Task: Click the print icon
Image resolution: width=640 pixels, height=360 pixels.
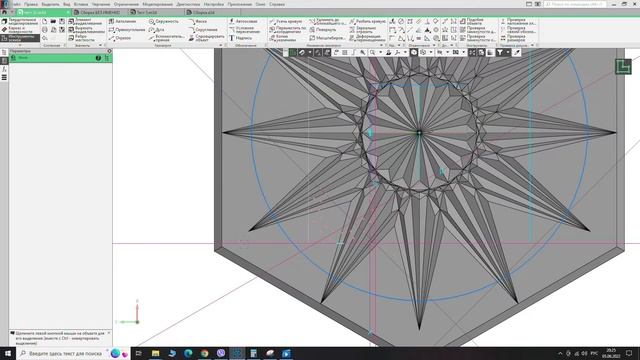Action: pyautogui.click(x=44, y=30)
